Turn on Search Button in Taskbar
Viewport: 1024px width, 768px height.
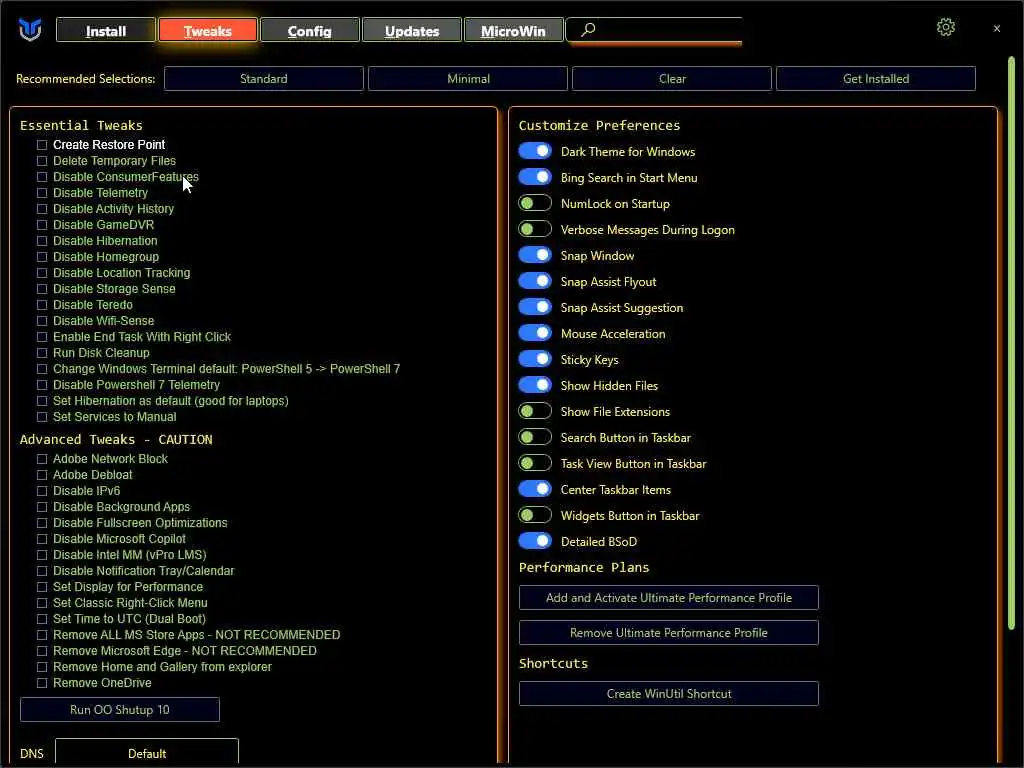[x=535, y=438]
